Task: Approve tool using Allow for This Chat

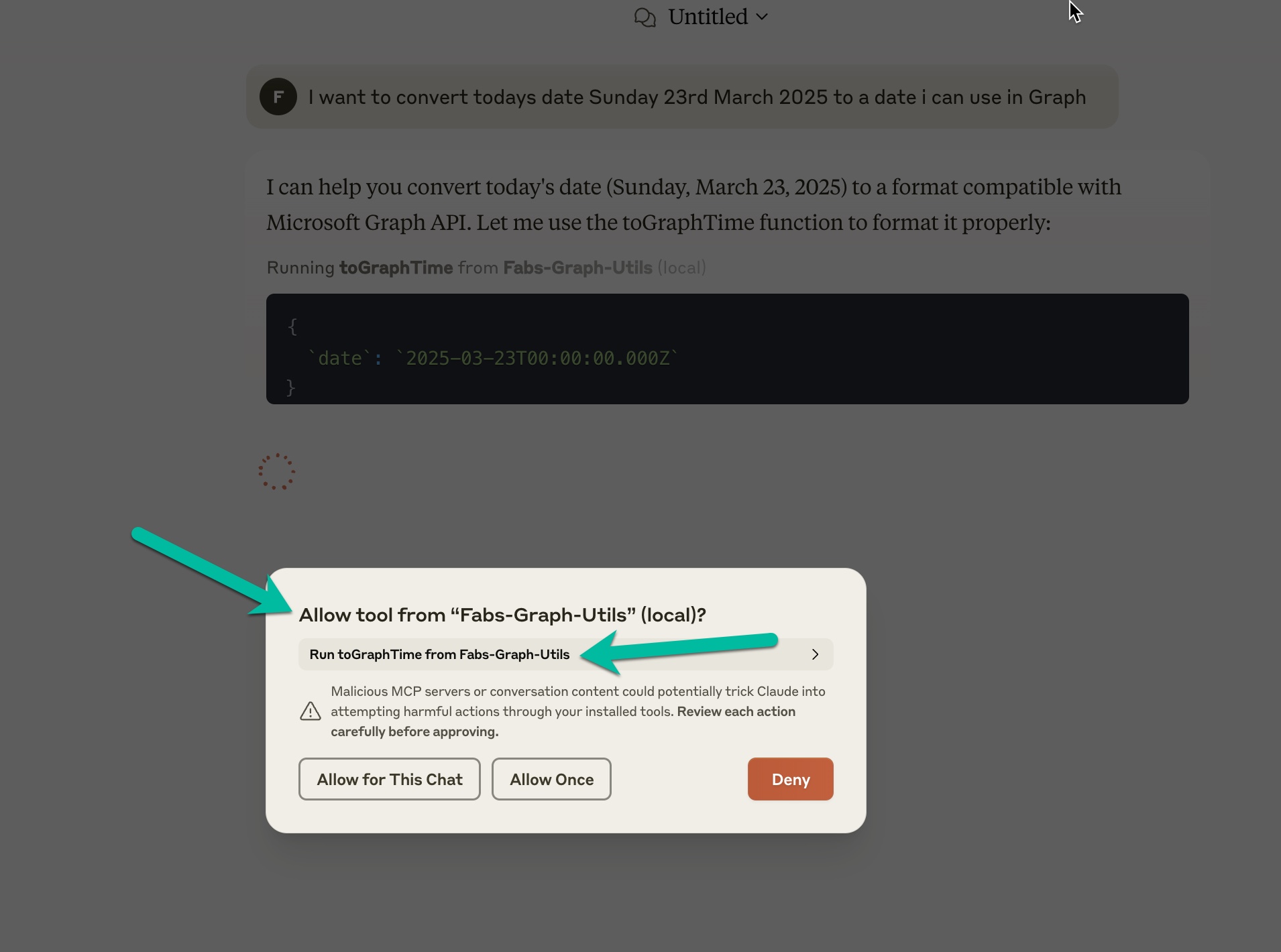Action: (389, 779)
